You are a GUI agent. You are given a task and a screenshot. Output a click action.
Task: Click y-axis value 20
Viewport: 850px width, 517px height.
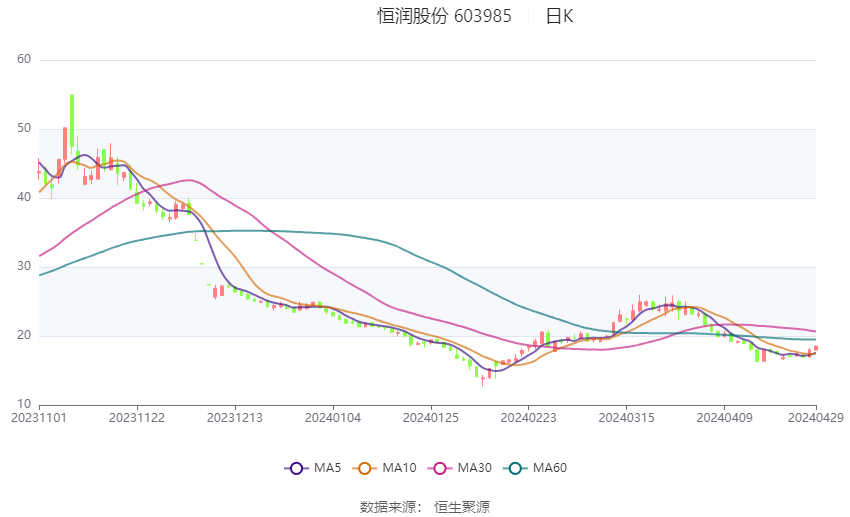24,335
